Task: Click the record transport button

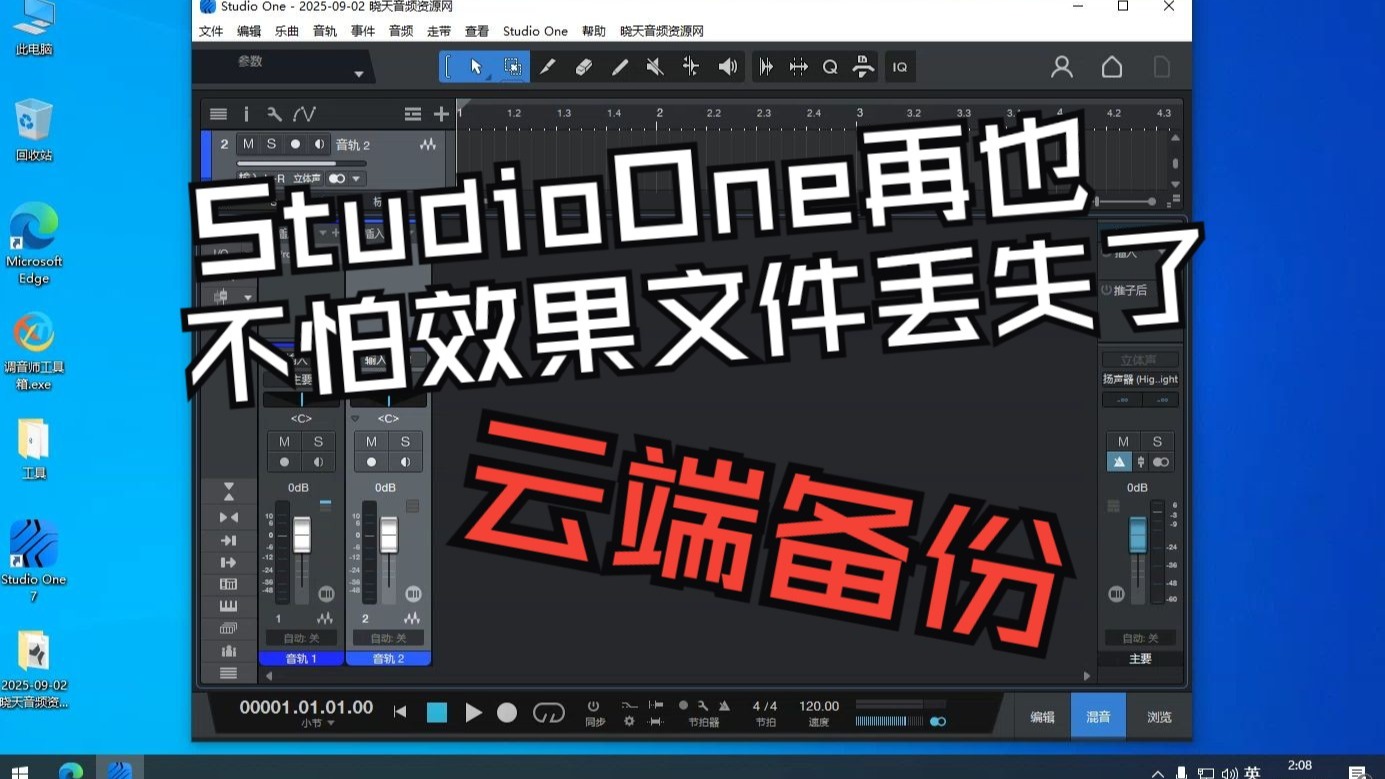Action: click(x=507, y=712)
